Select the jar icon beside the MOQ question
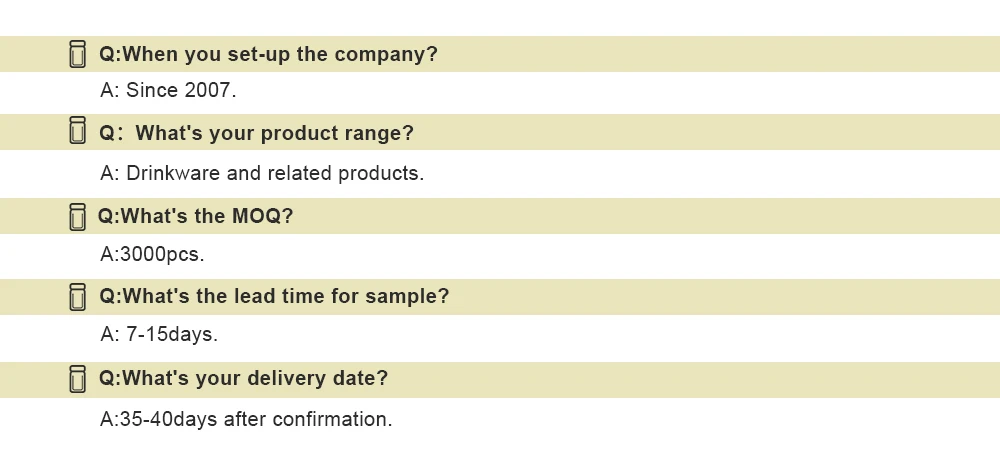This screenshot has width=1000, height=457. point(78,216)
